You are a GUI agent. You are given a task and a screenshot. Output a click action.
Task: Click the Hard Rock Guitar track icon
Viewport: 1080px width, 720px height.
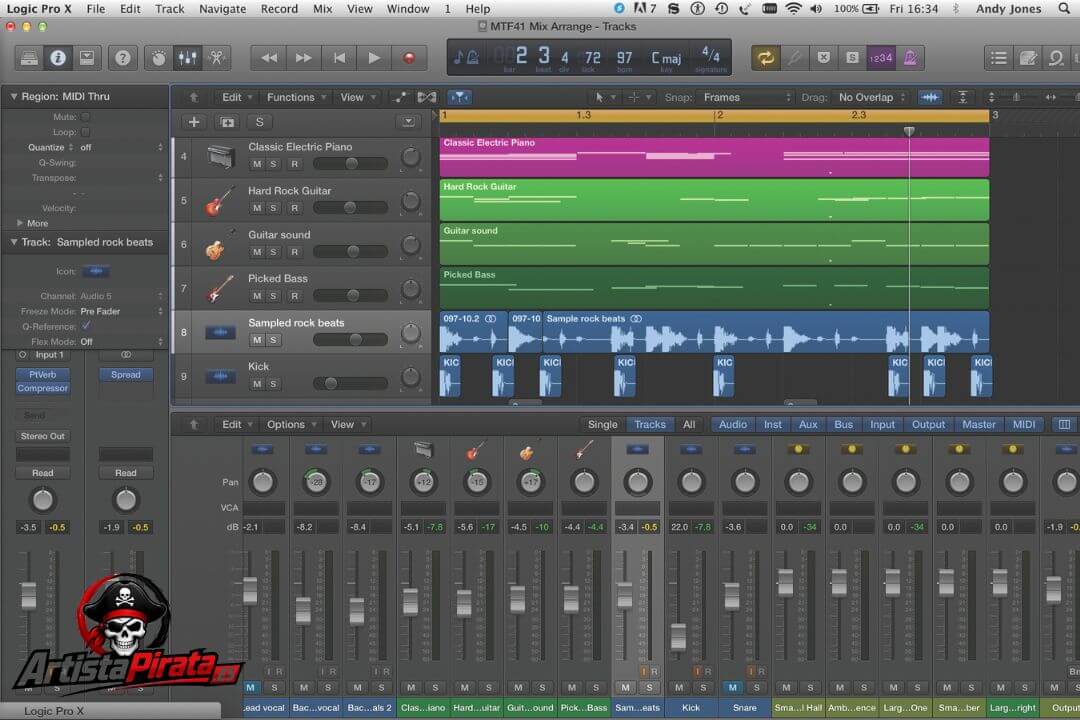219,200
